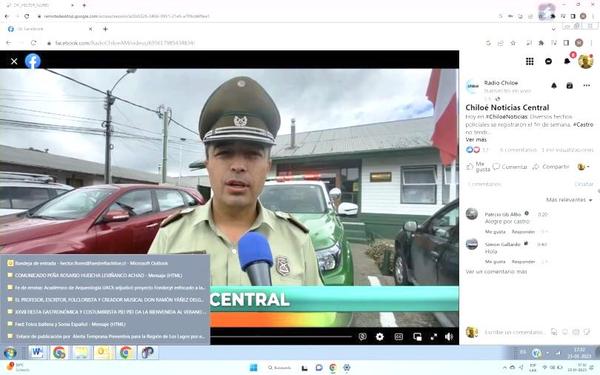Open Radio Chiloé post options menu
The width and height of the screenshot is (600, 375).
pyautogui.click(x=587, y=86)
